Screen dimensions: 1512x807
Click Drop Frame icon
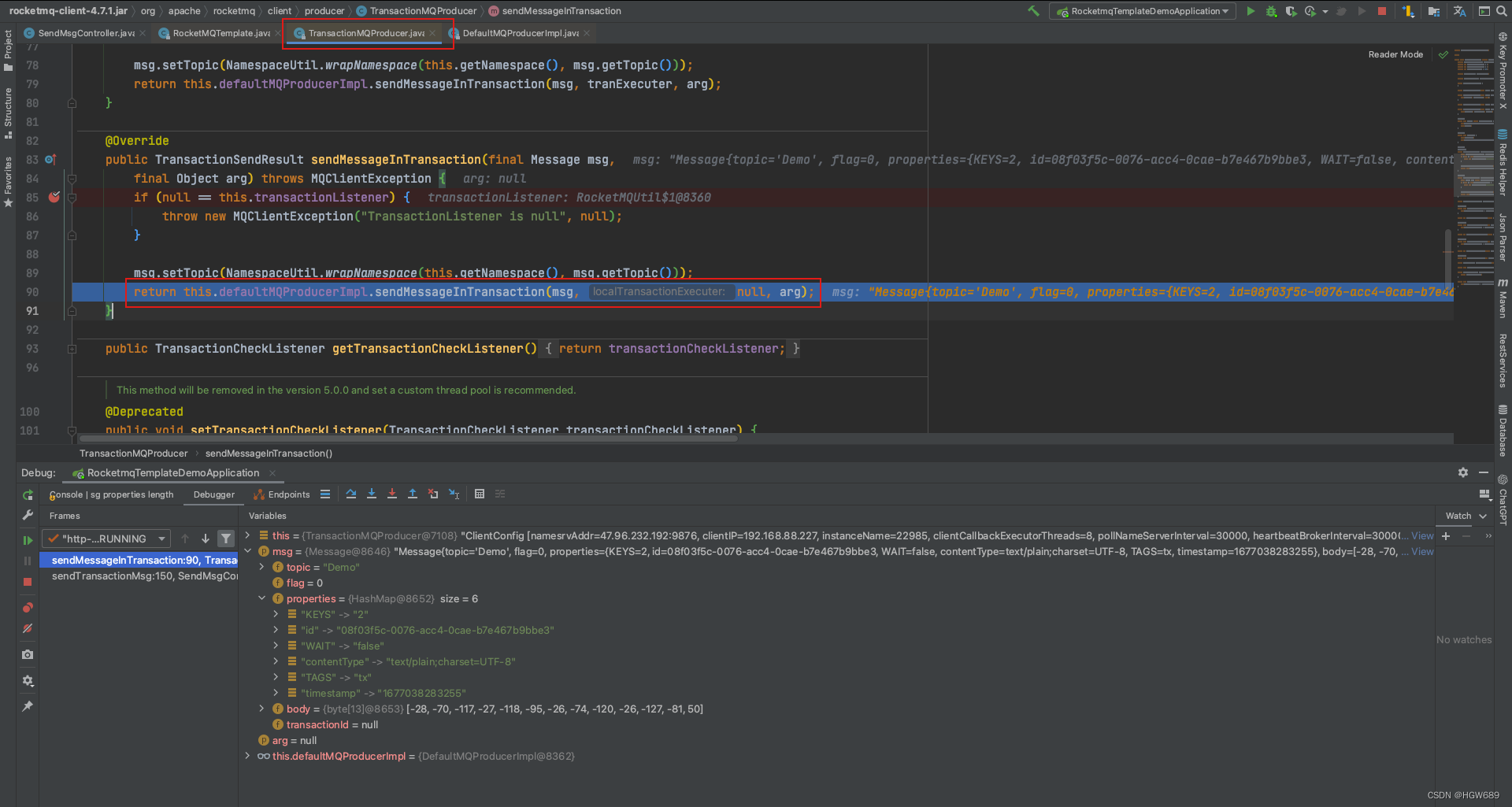433,494
